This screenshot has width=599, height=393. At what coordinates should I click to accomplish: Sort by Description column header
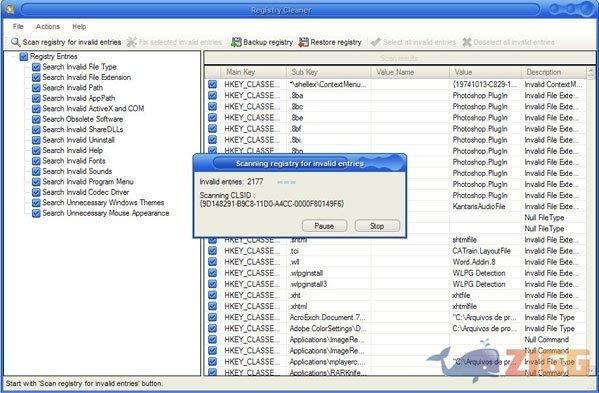coord(553,72)
